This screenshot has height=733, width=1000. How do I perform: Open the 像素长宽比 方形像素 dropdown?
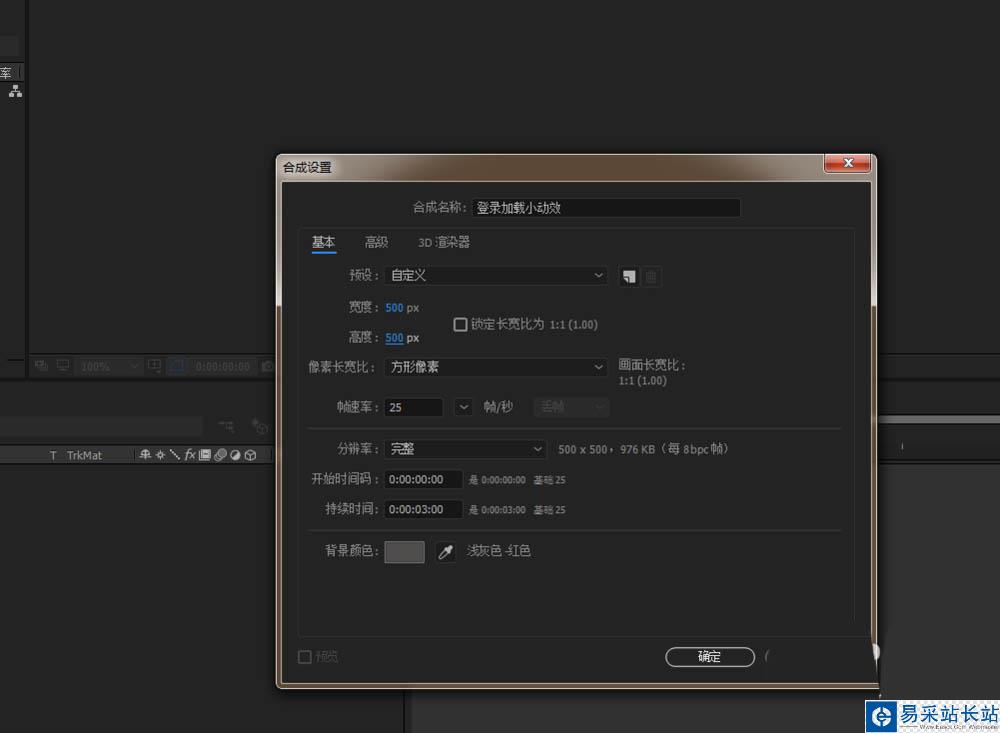click(496, 367)
